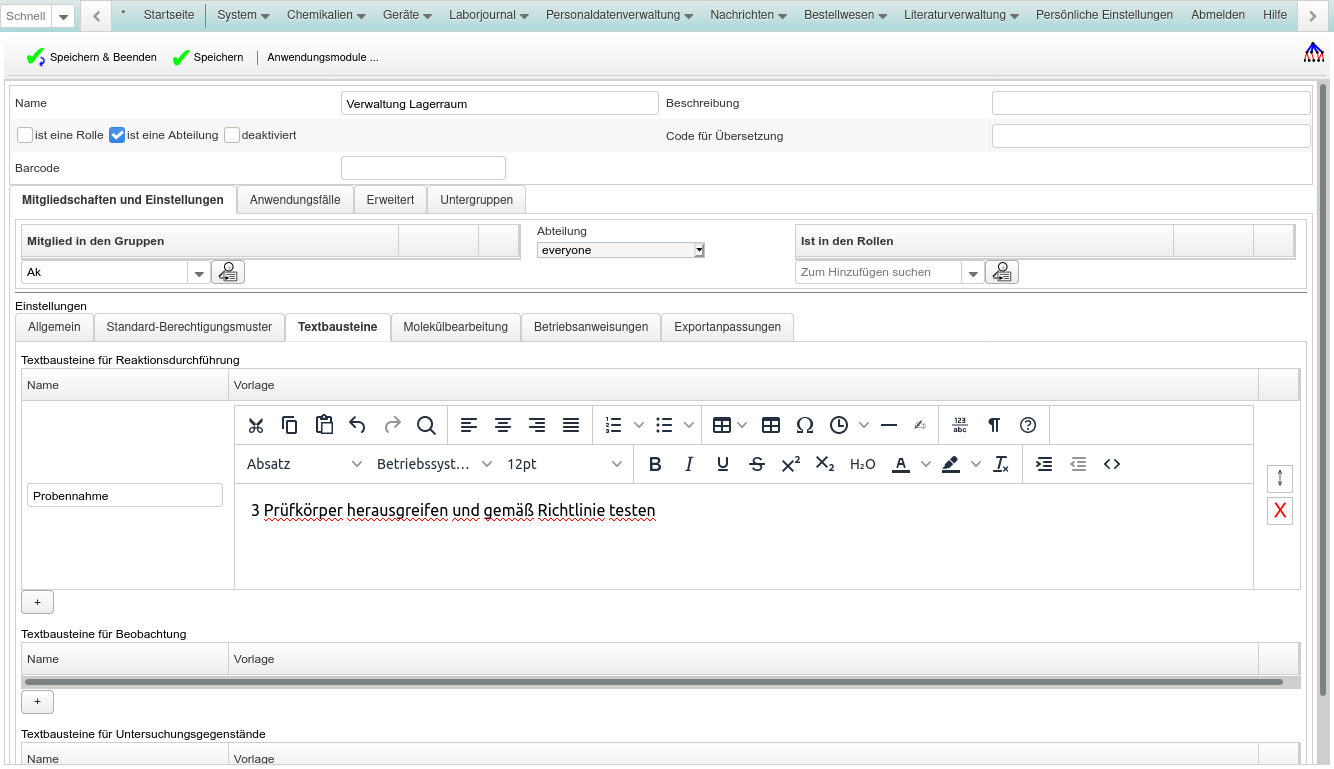Viewport: 1334px width, 769px height.
Task: Open source code view icon
Action: 1112,464
